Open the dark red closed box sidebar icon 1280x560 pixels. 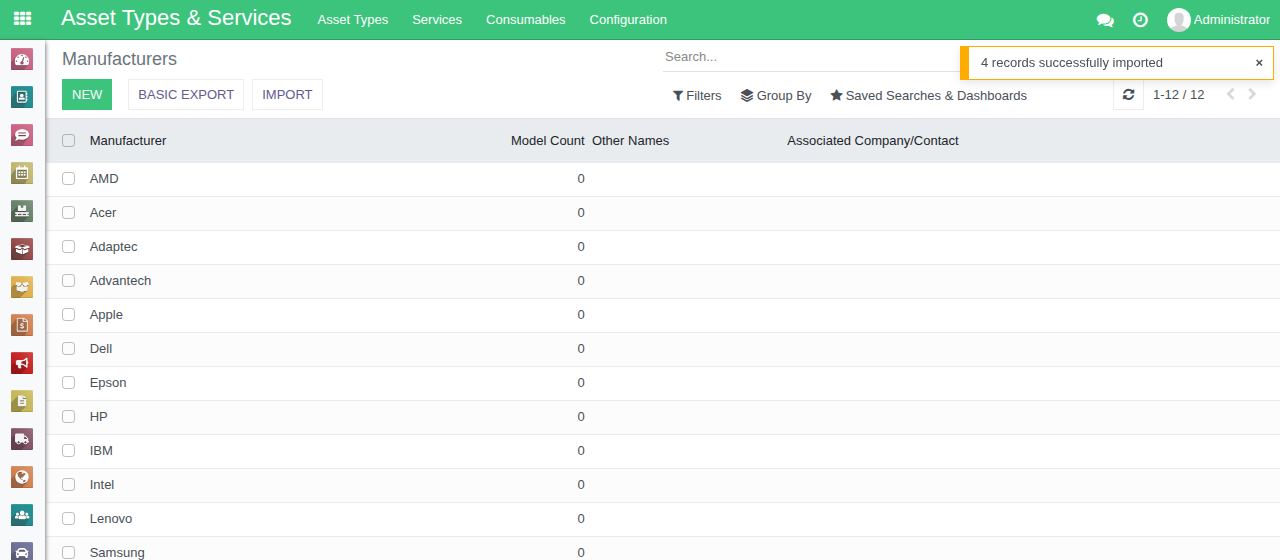click(22, 249)
